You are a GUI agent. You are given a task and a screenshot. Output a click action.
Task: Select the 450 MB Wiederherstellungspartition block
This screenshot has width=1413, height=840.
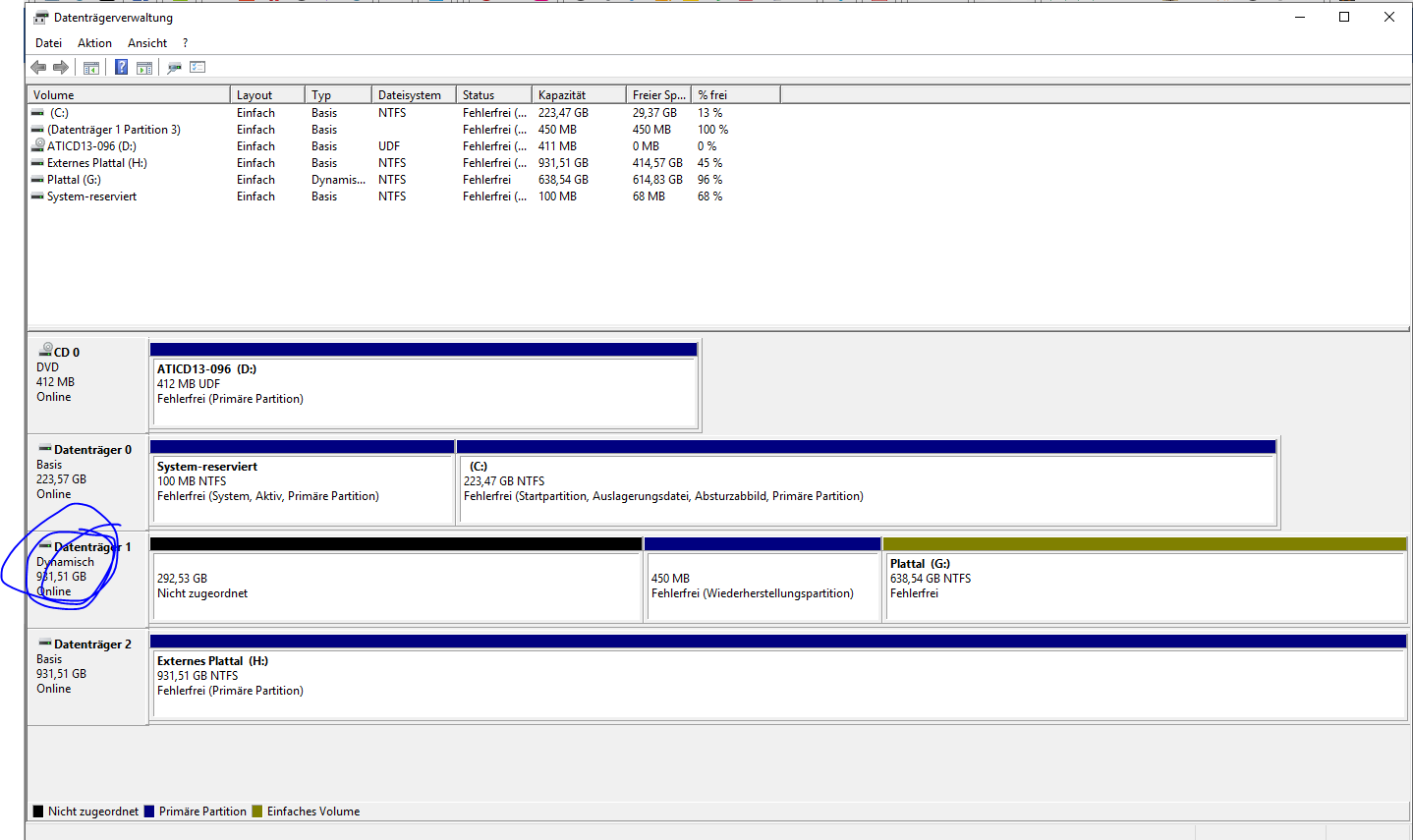763,580
